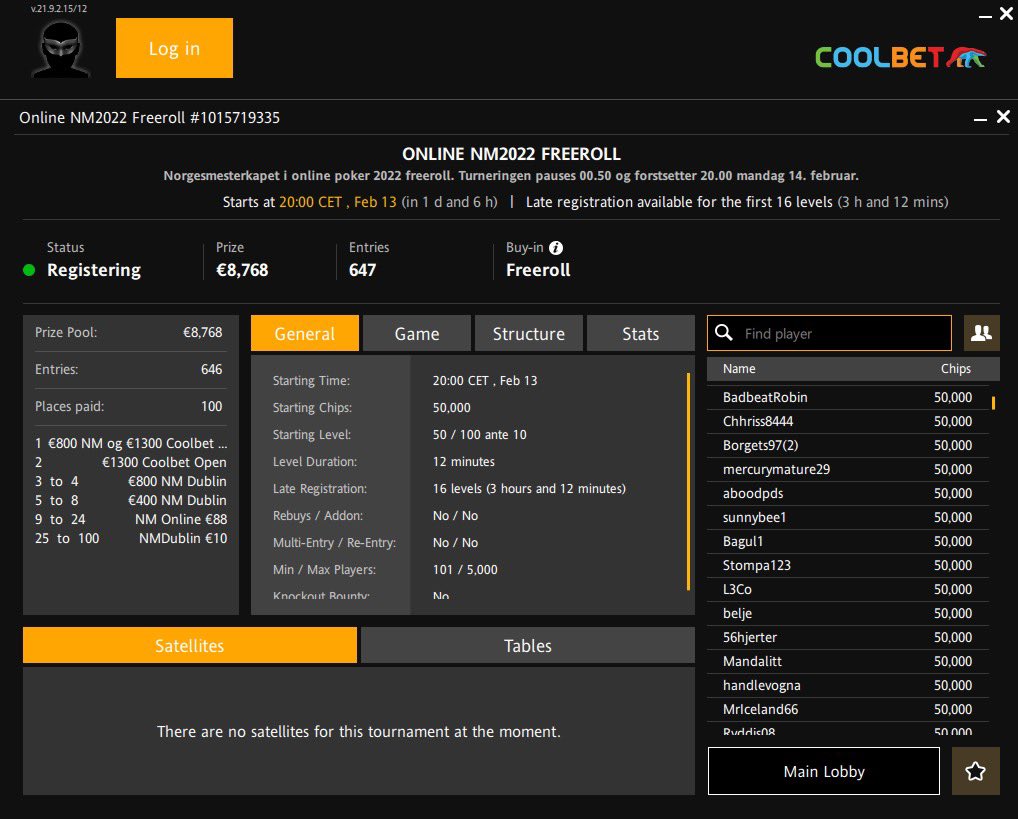Select player 56hjerter
Screen dimensions: 1018x819
(x=847, y=637)
